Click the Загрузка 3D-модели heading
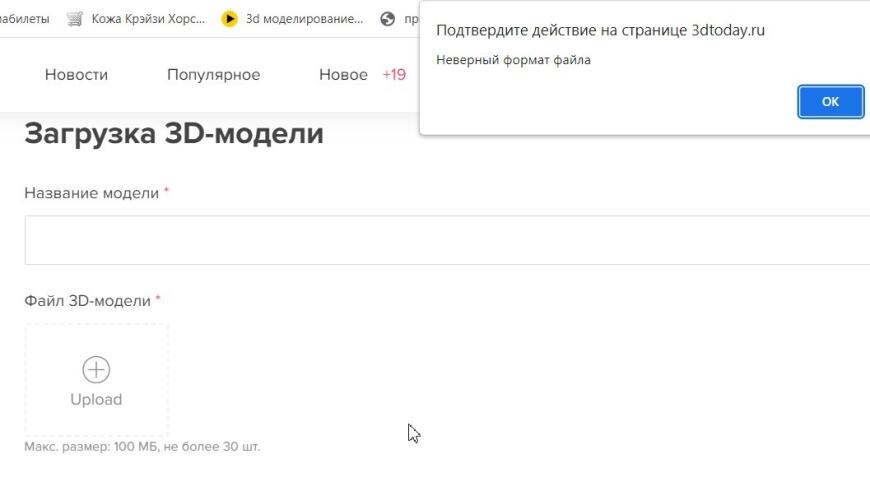The height and width of the screenshot is (477, 870). coord(174,133)
